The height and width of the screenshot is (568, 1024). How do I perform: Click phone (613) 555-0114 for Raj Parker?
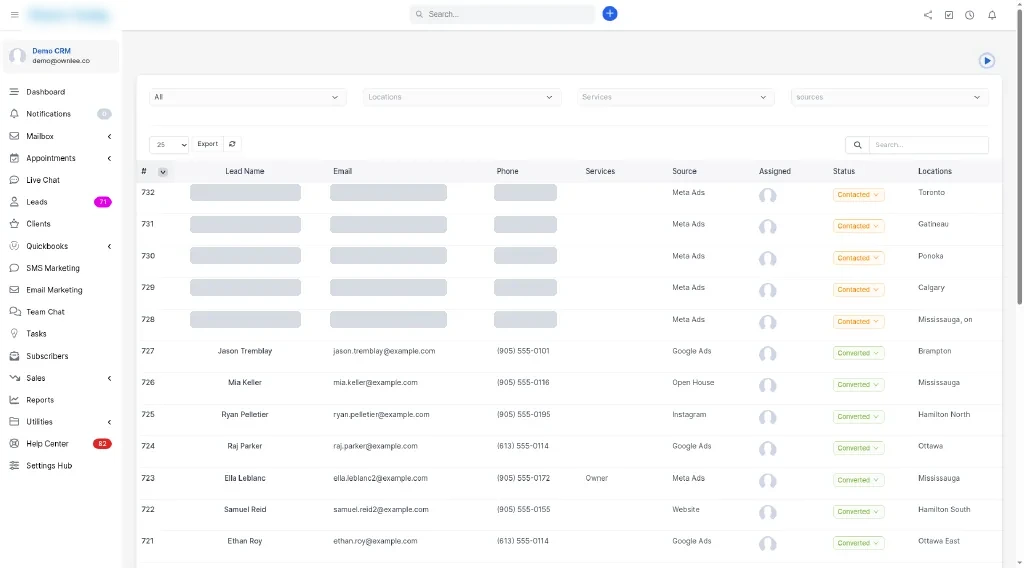coord(522,446)
